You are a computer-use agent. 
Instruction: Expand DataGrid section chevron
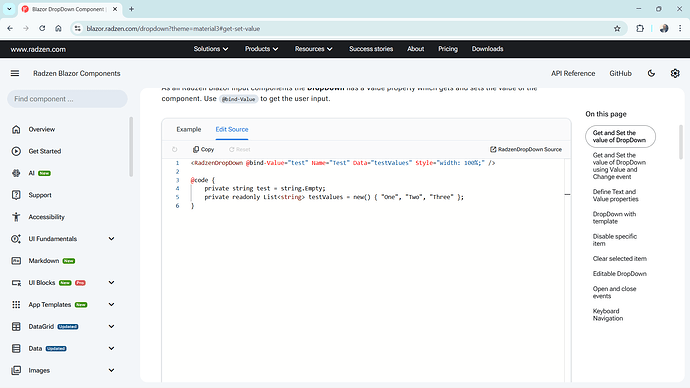(111, 326)
